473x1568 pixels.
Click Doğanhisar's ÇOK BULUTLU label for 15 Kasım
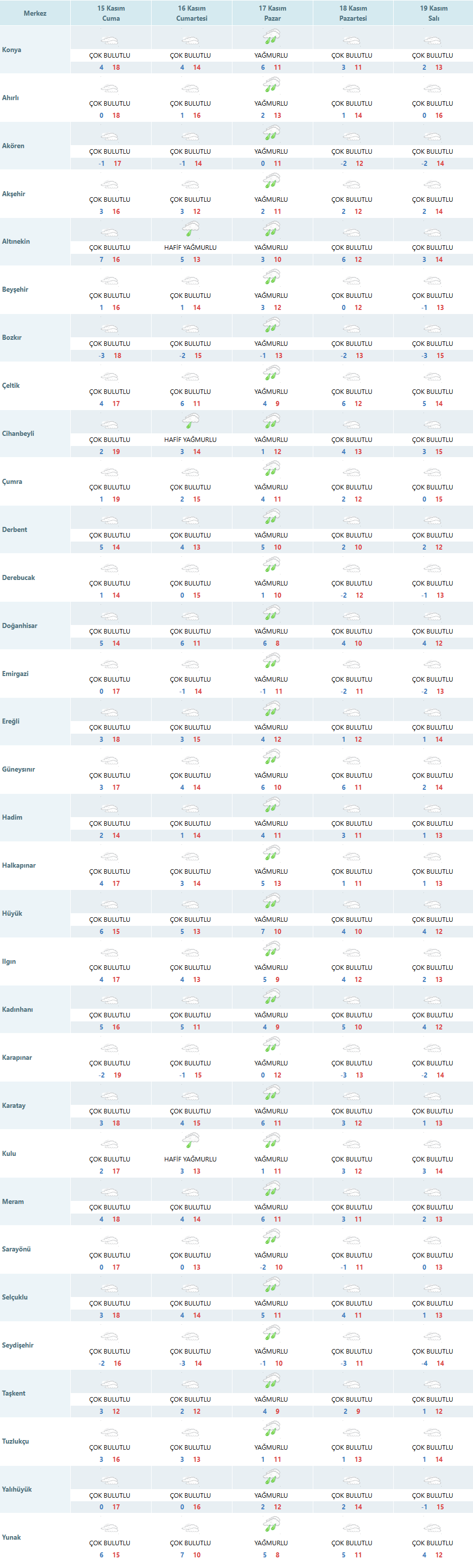(110, 631)
